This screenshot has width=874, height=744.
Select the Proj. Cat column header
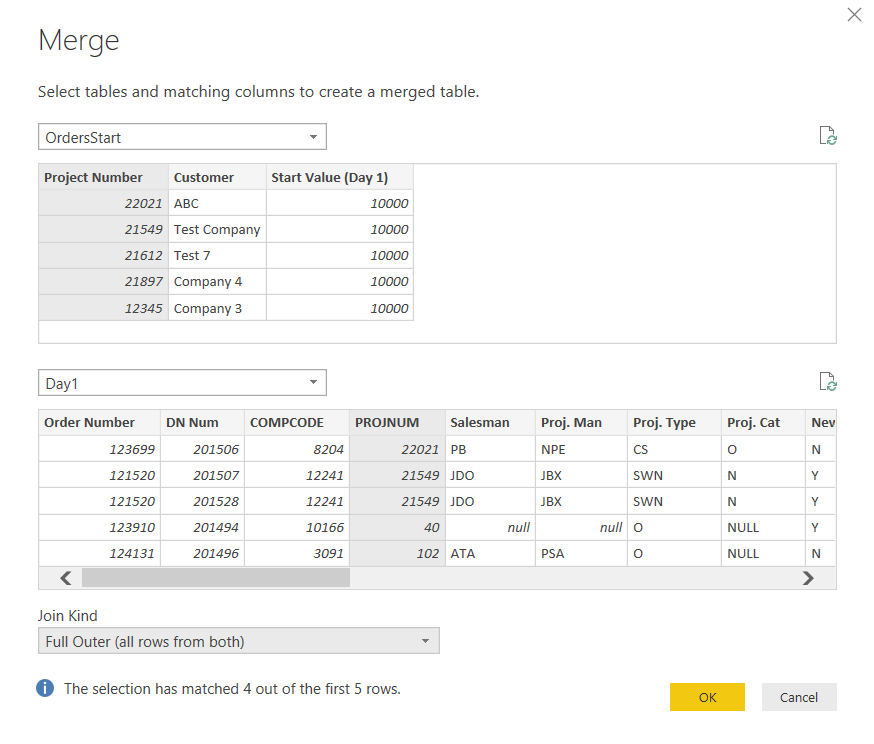(764, 422)
